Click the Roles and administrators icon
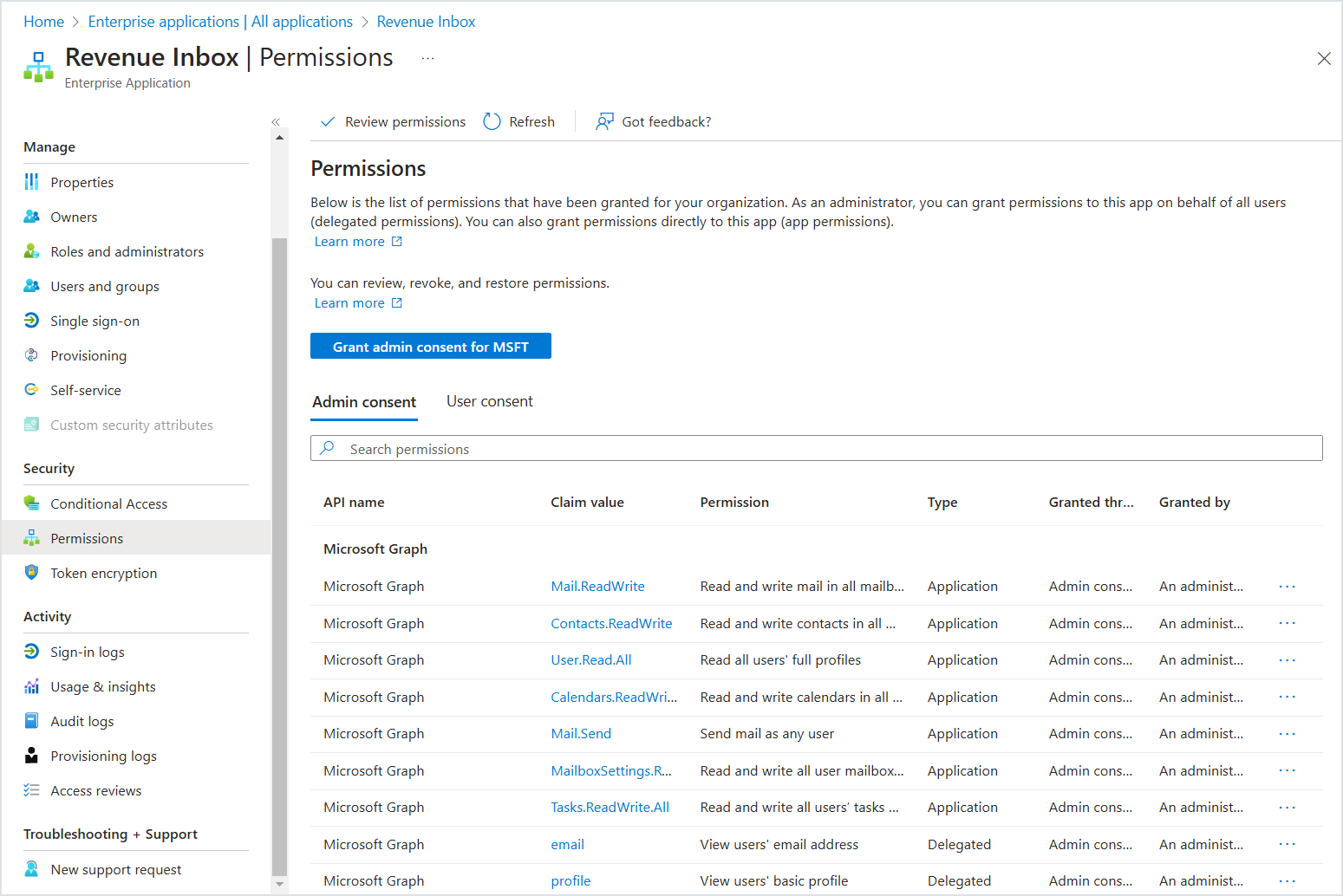 (32, 251)
